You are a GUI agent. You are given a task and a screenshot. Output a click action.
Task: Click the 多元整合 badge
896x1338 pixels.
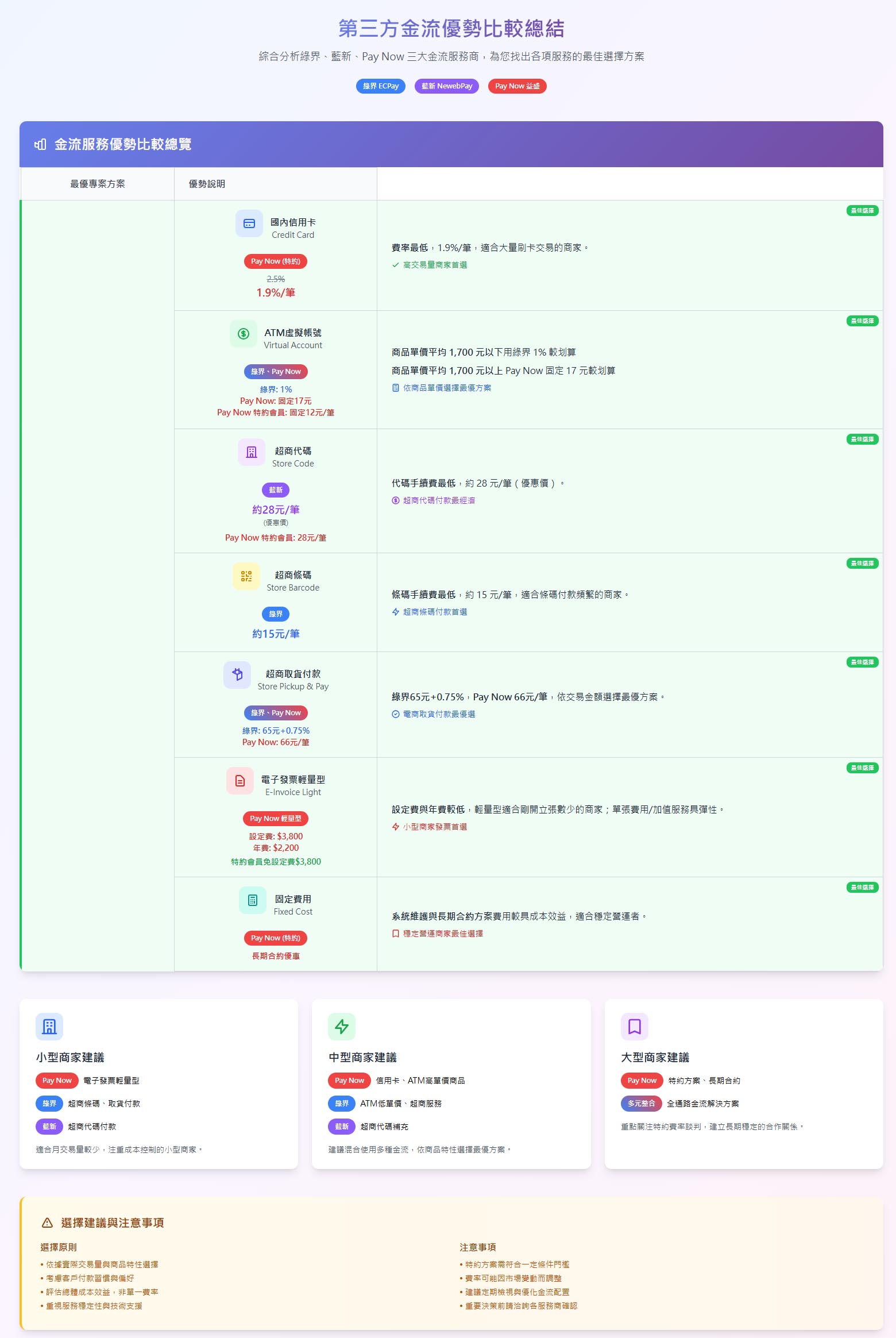point(641,1104)
